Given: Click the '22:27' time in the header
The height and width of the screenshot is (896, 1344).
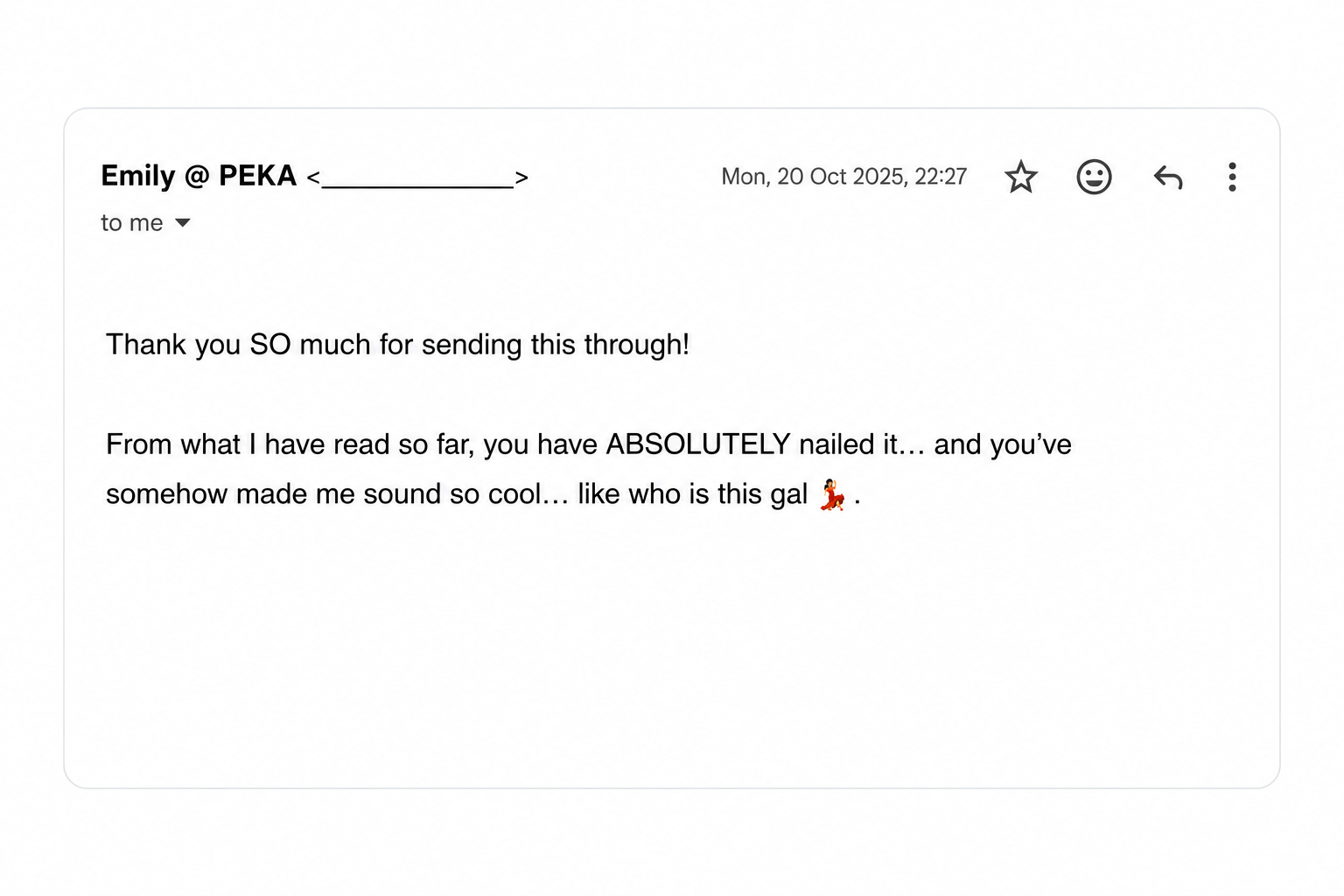Looking at the screenshot, I should [941, 177].
